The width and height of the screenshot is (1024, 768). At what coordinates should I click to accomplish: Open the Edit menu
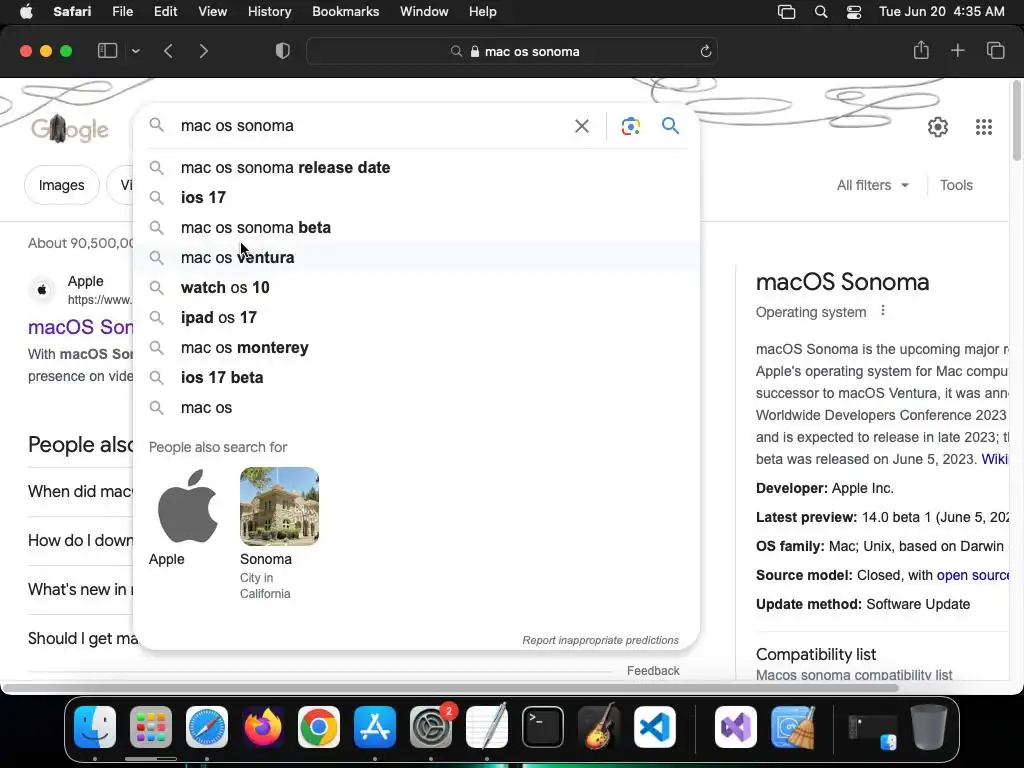click(165, 12)
